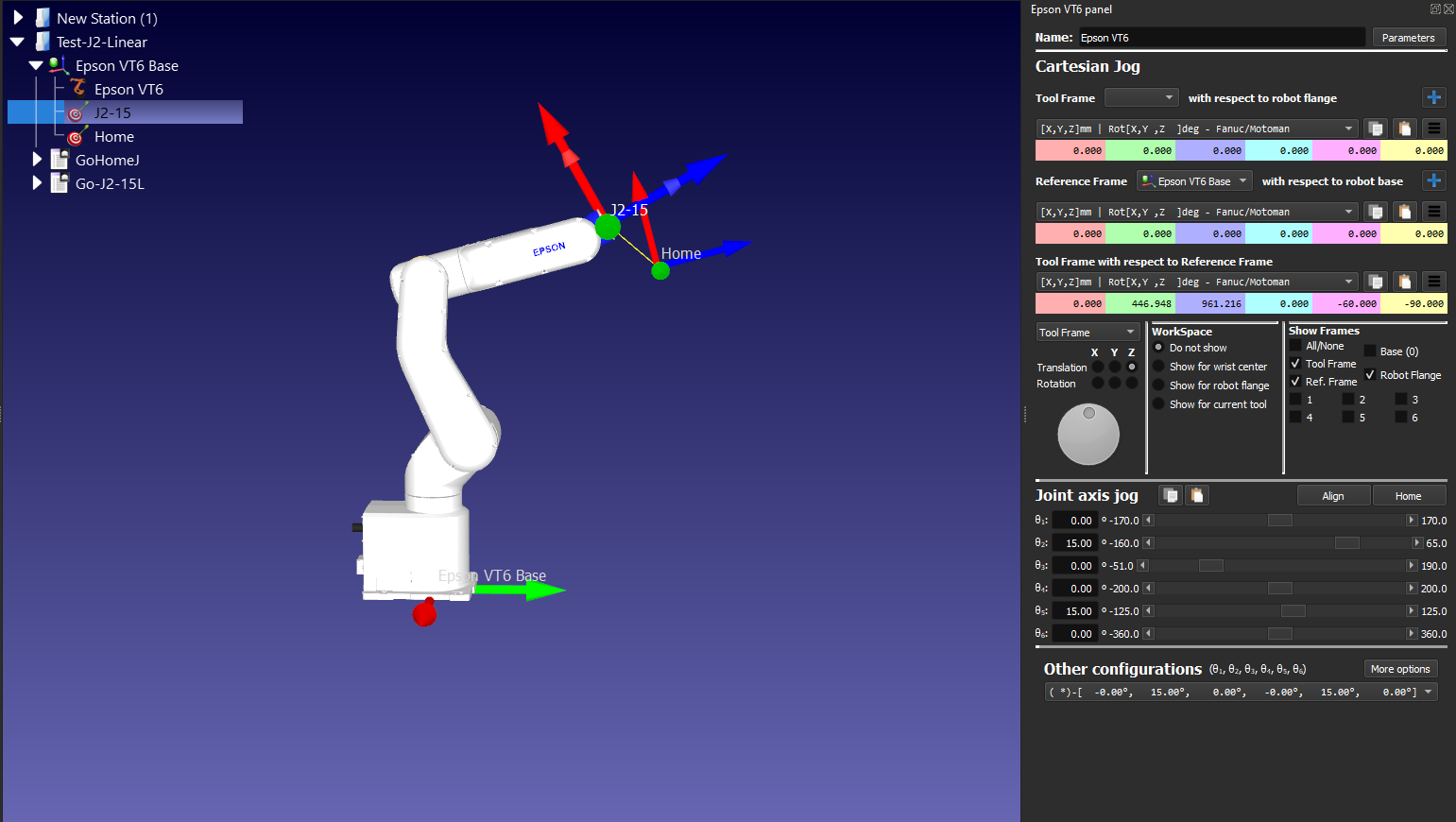Add a new reference frame with plus icon
This screenshot has height=822, width=1456.
pos(1433,180)
